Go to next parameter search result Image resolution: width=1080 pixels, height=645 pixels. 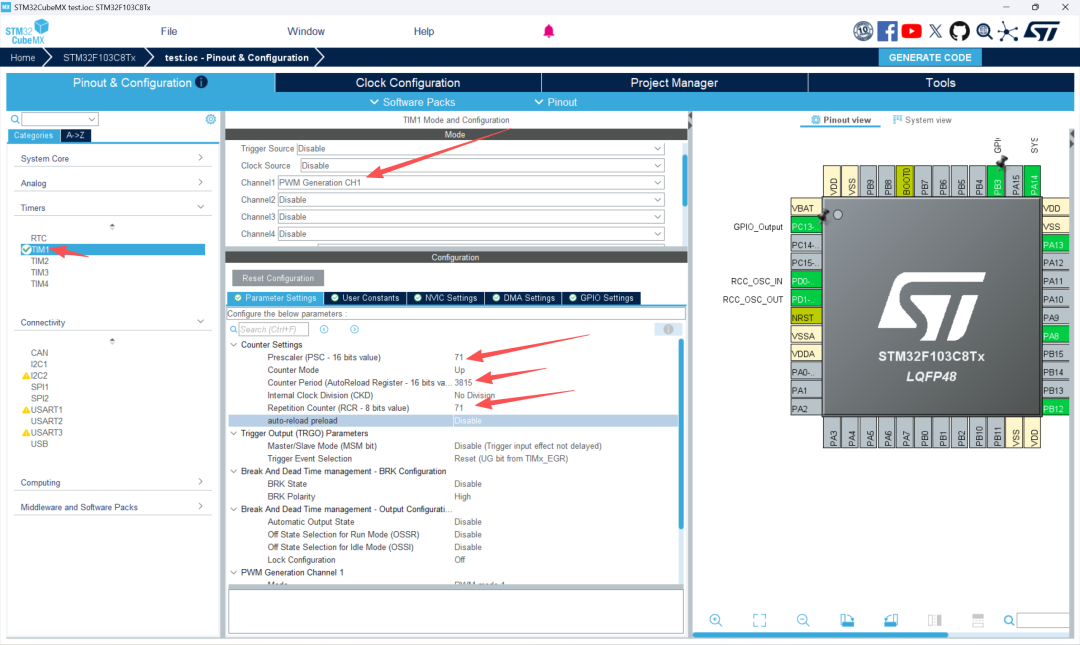354,329
